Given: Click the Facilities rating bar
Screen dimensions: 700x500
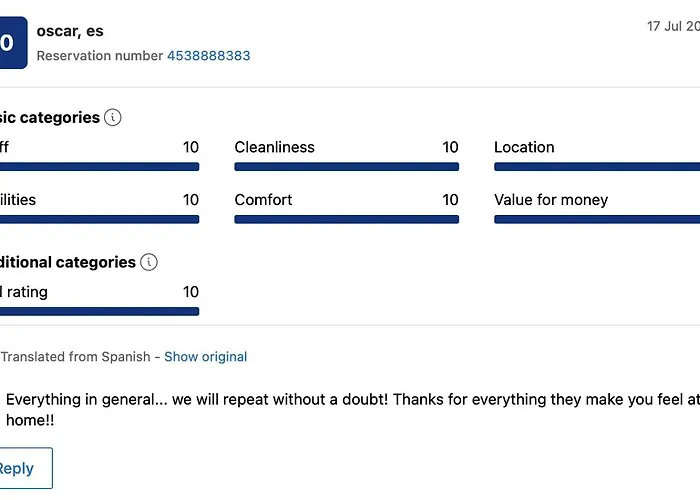Looking at the screenshot, I should coord(100,219).
